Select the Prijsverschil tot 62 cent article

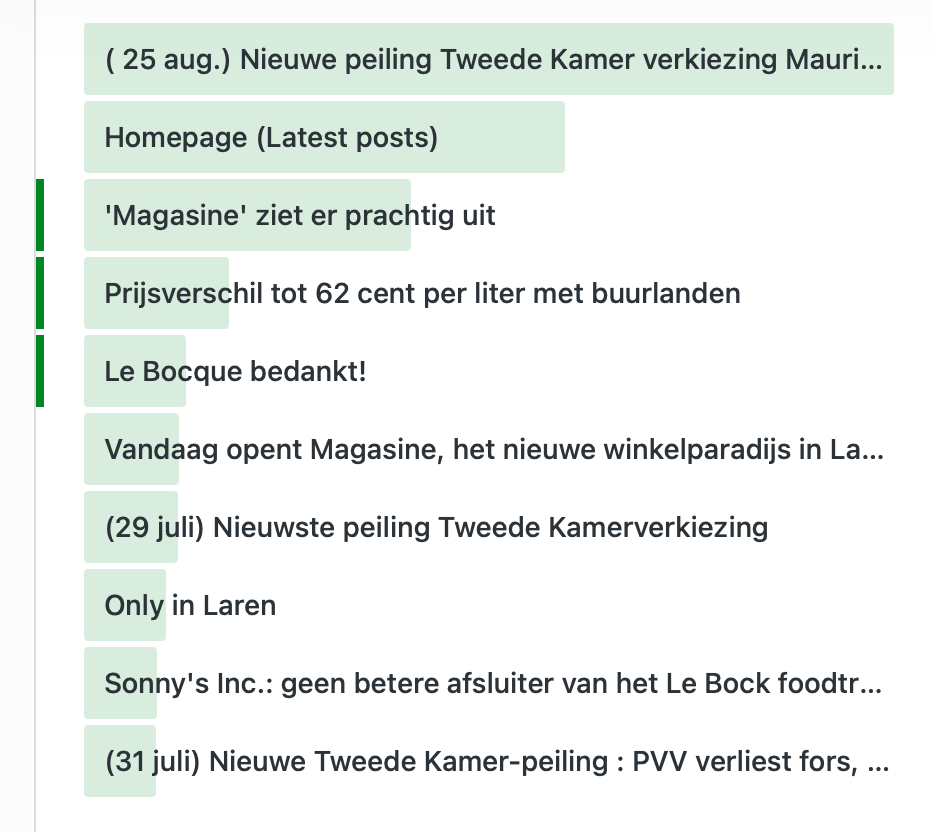[x=422, y=293]
